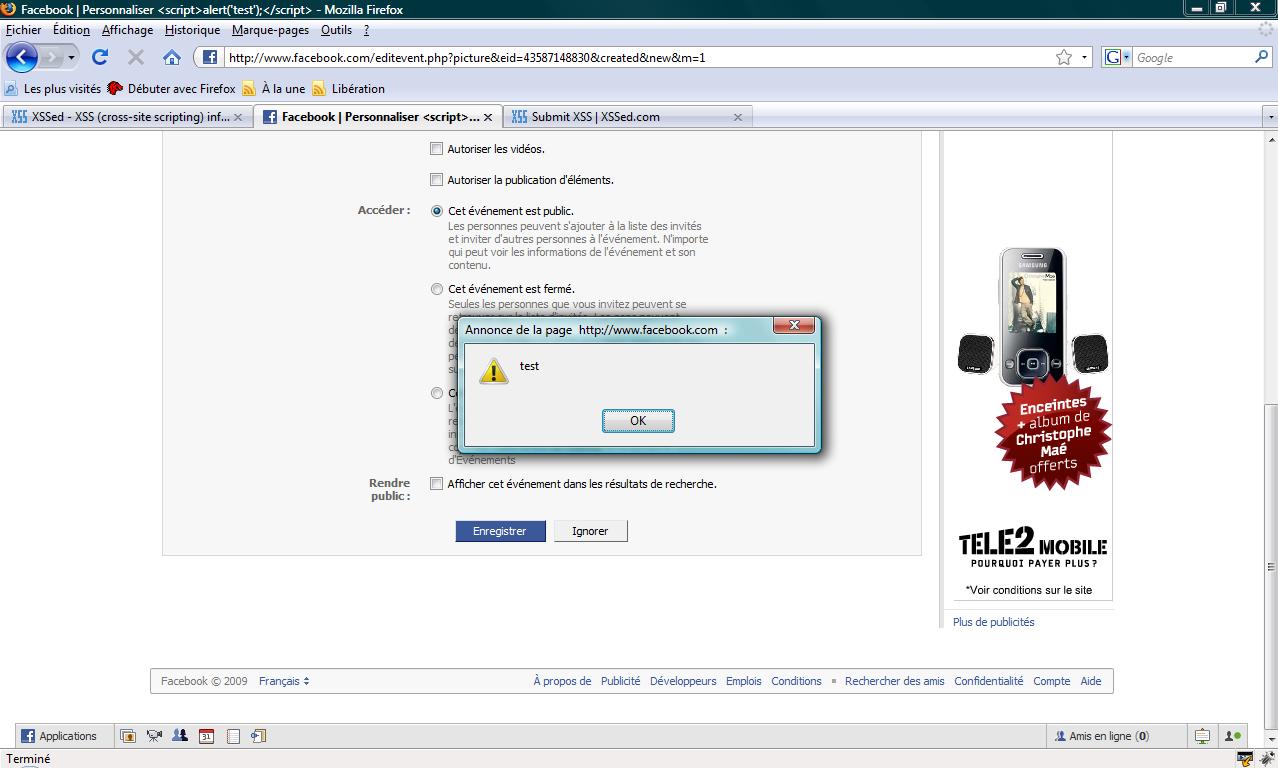Open the Facebook photos icon in bottom bar
Viewport: 1278px width, 768px height.
pos(128,736)
